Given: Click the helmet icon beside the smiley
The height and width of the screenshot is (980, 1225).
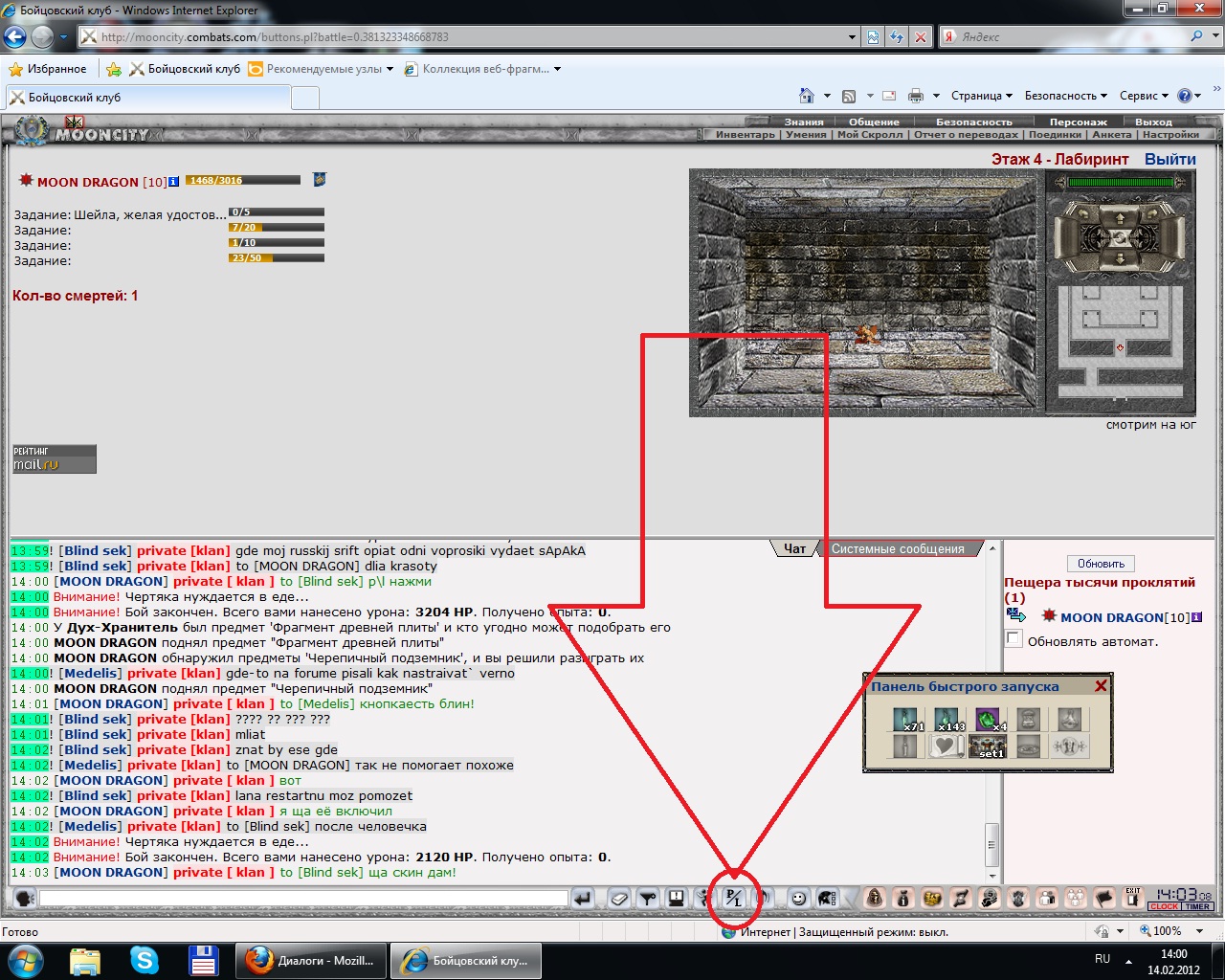Looking at the screenshot, I should [x=827, y=898].
